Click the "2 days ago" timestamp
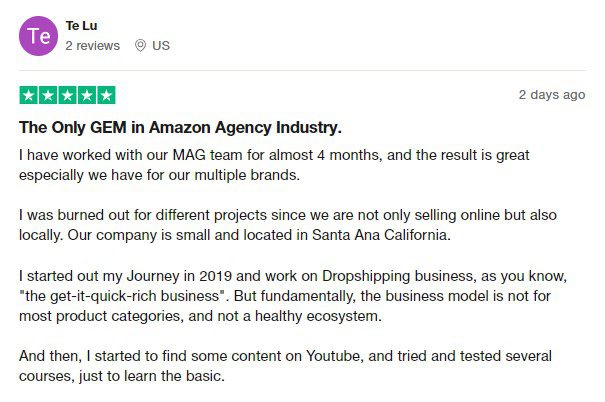The width and height of the screenshot is (605, 402). click(x=551, y=95)
